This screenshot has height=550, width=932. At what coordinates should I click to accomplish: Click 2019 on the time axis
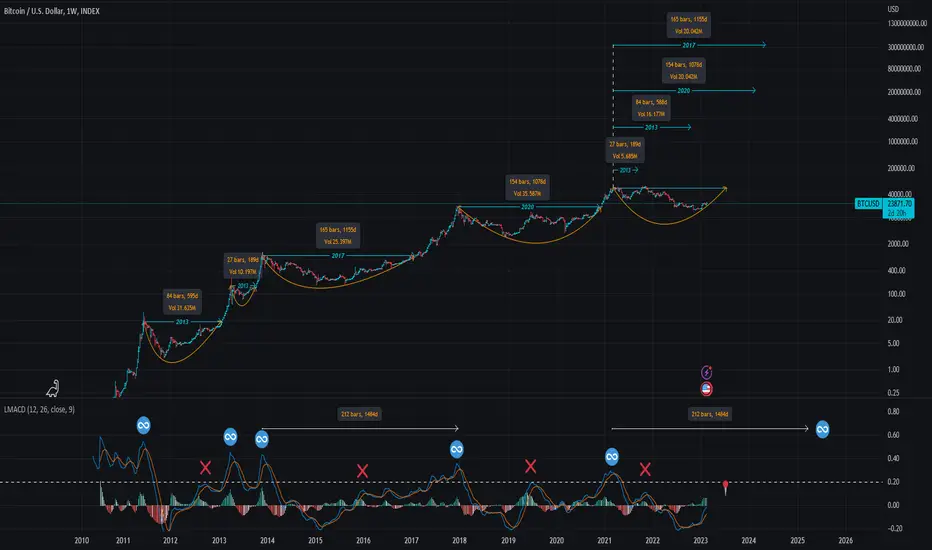point(508,540)
